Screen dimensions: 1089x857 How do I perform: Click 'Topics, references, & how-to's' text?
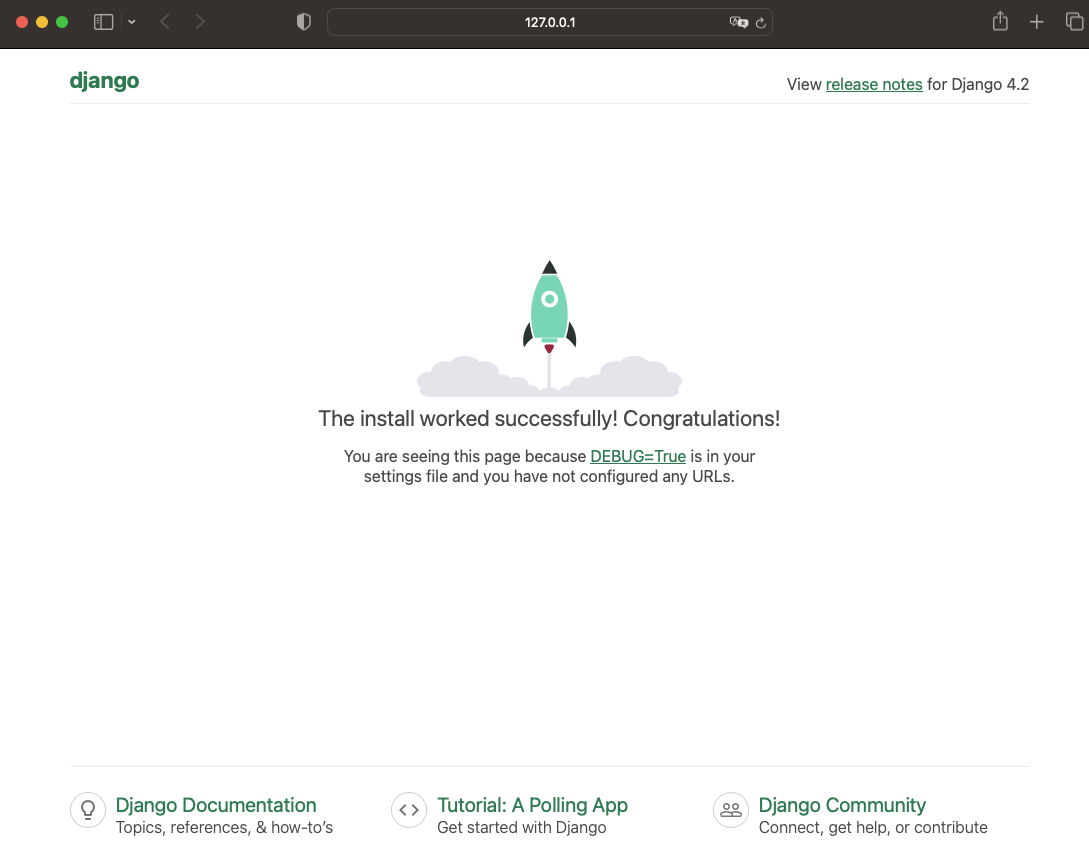[x=224, y=828]
